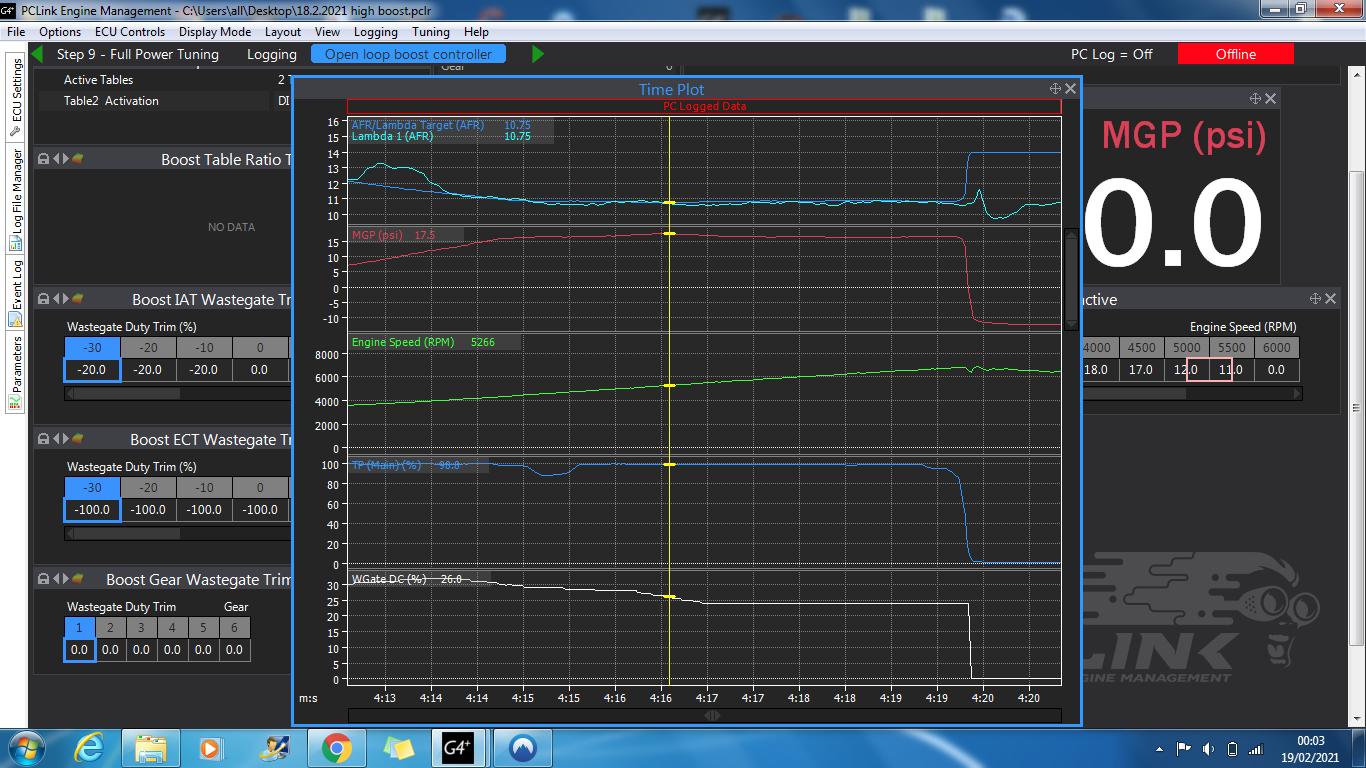Select the -30 cell in Boost IAT table

point(92,348)
